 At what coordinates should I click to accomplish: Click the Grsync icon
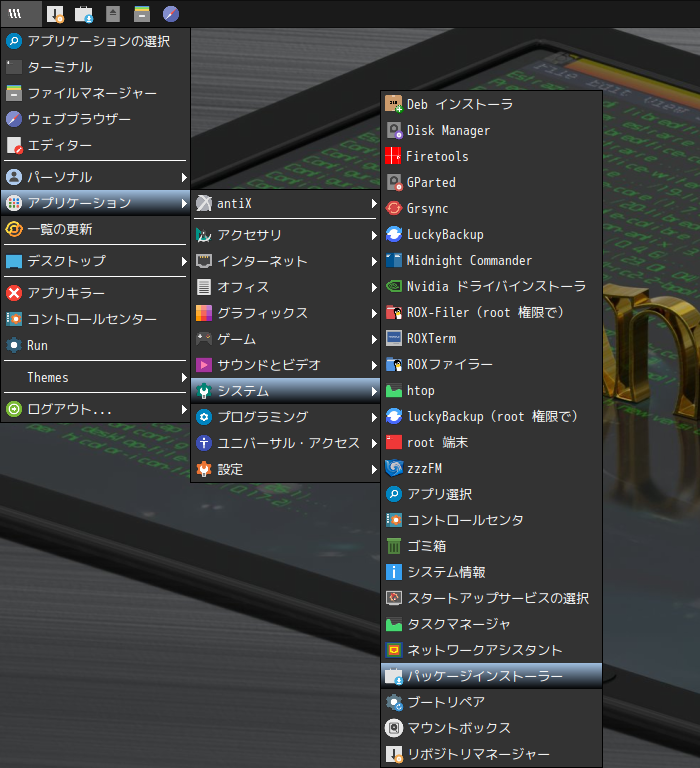(393, 208)
